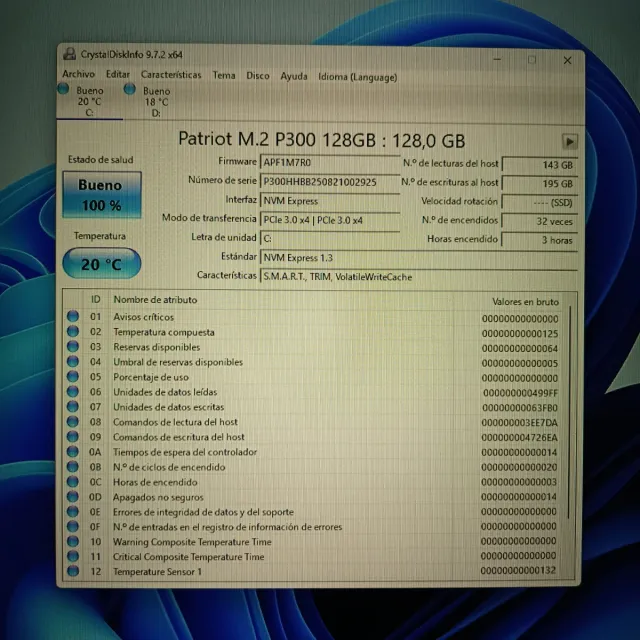Click the Bueno 100 % health status button

tap(102, 195)
